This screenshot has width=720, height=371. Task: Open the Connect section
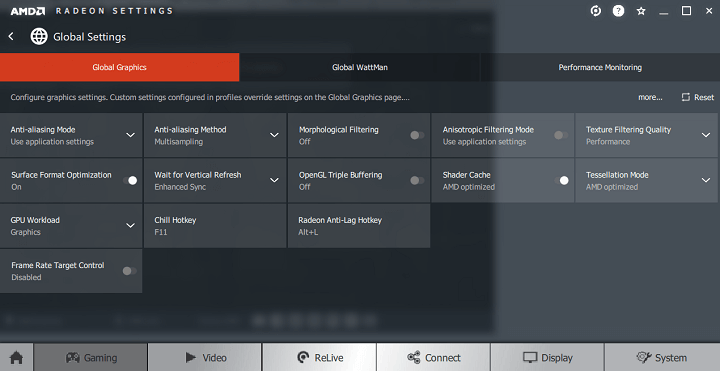[433, 357]
